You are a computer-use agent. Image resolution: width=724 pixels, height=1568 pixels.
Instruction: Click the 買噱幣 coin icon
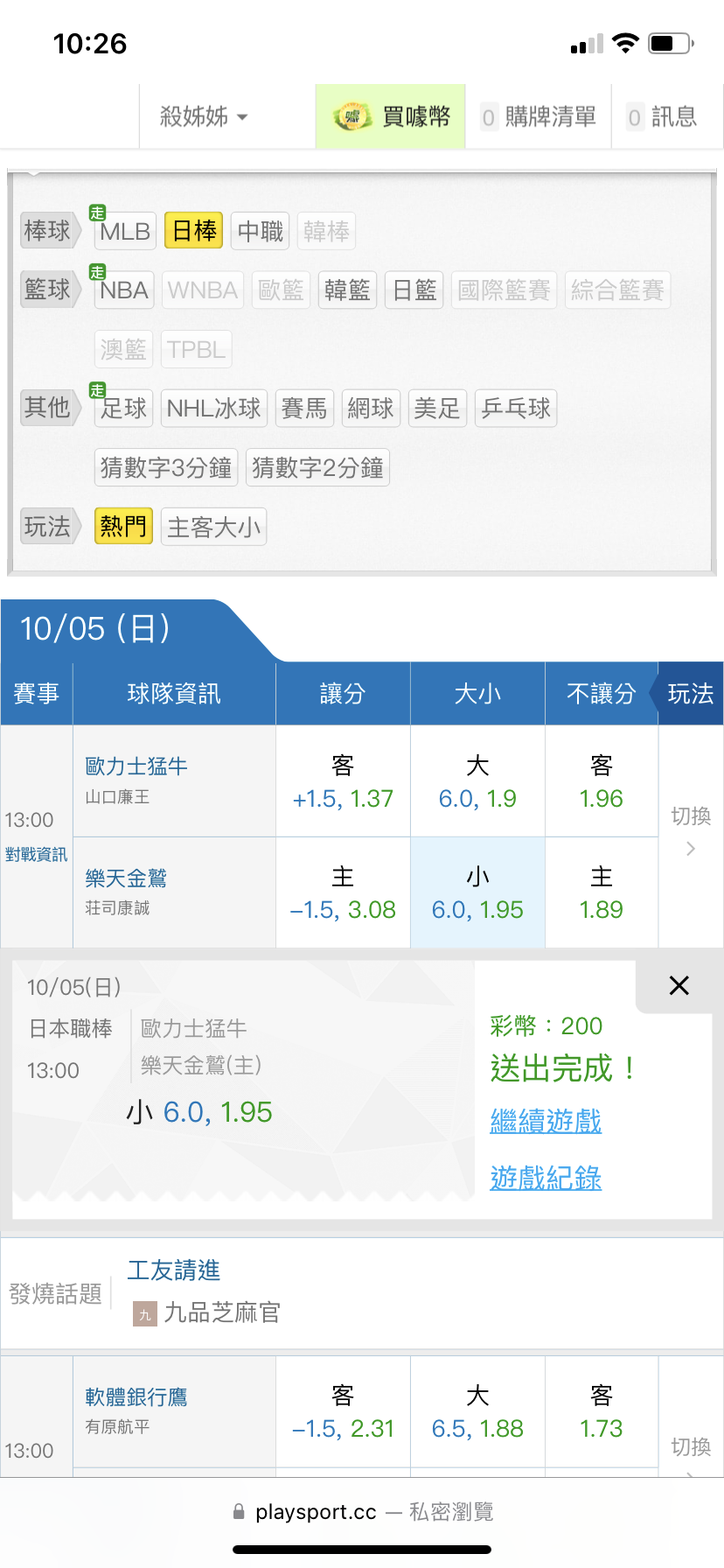[352, 116]
